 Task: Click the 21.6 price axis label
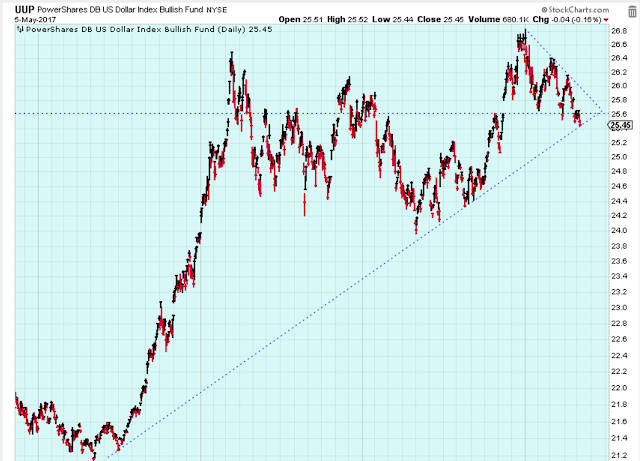pyautogui.click(x=619, y=421)
